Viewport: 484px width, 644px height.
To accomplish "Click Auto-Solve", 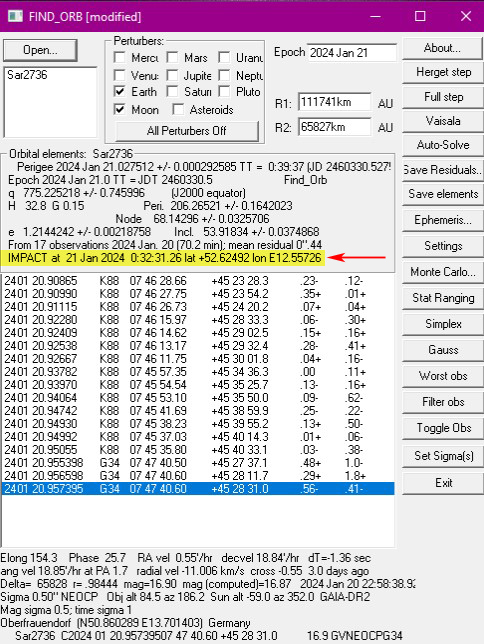I will click(x=443, y=145).
